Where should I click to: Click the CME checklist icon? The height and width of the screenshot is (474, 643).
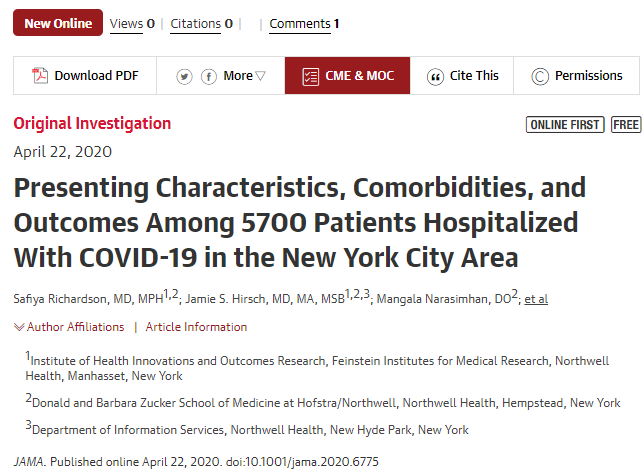click(x=310, y=76)
